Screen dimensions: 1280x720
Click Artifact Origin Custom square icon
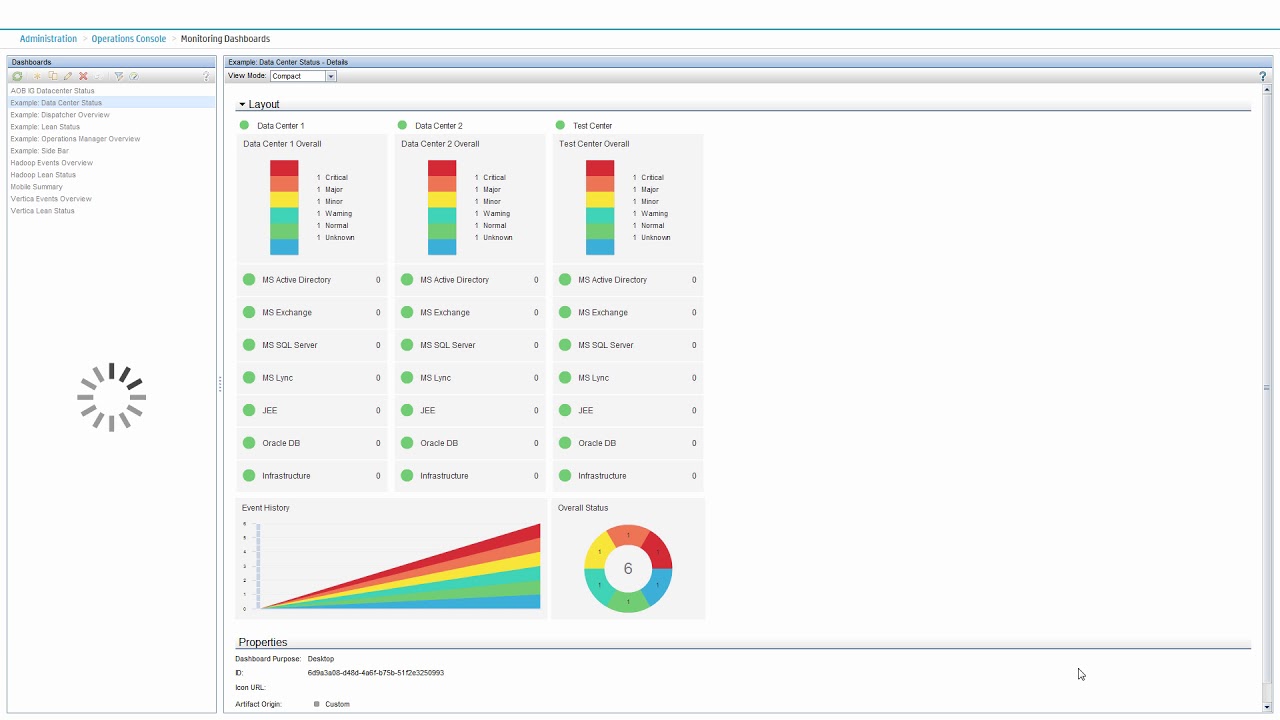[x=317, y=704]
